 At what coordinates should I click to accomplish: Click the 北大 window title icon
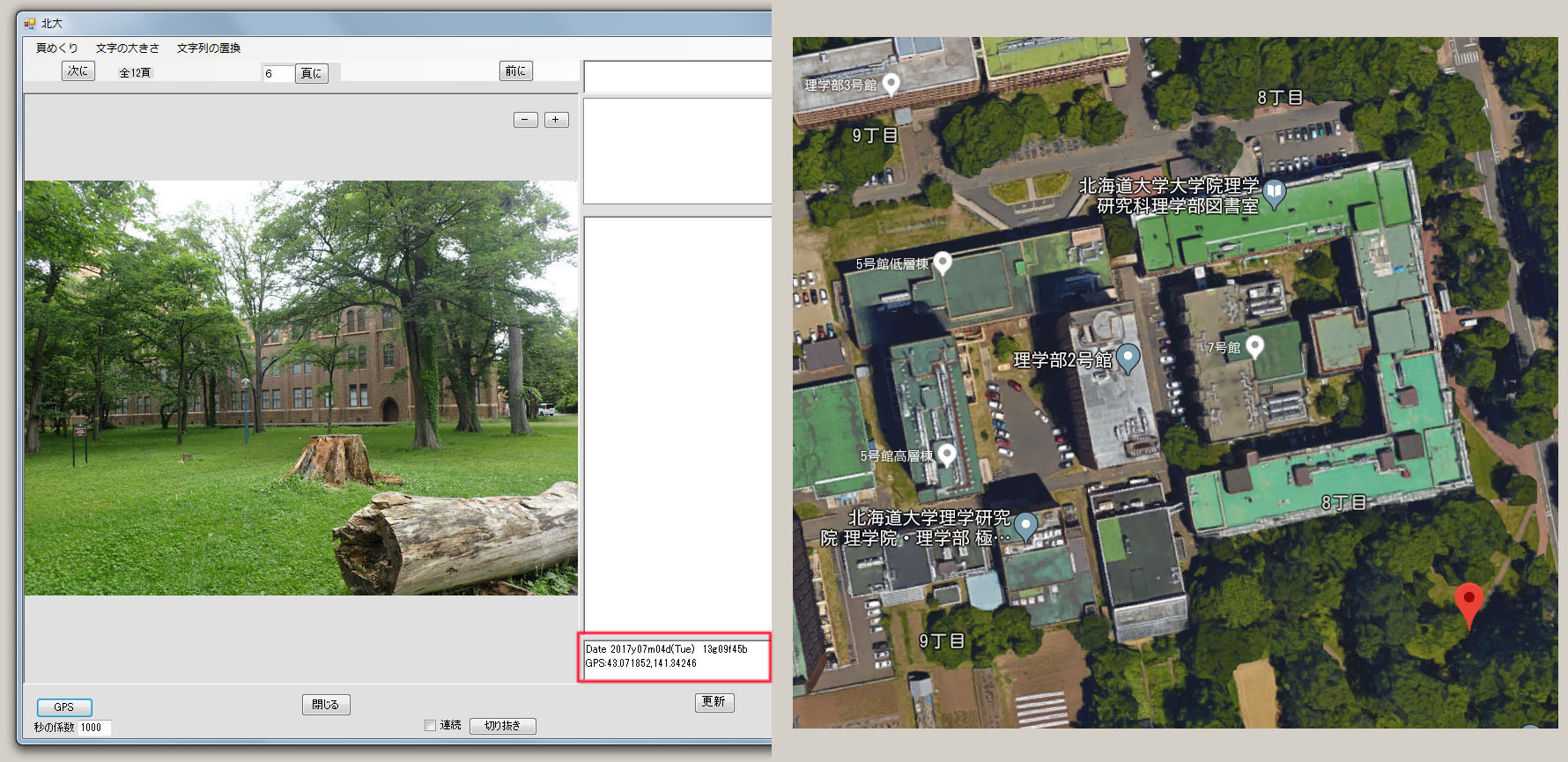30,24
